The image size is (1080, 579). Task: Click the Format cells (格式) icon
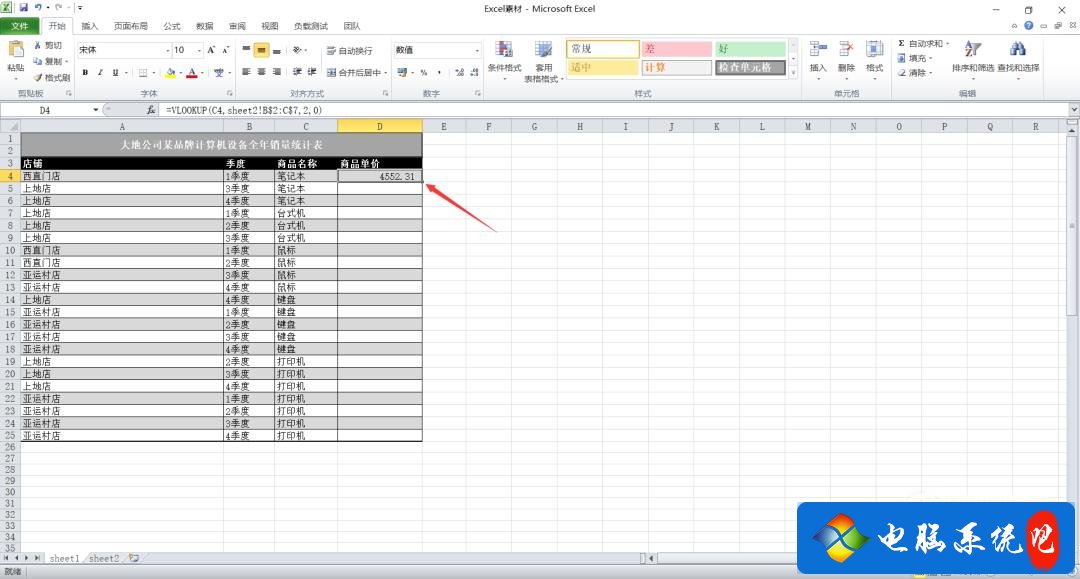point(874,50)
